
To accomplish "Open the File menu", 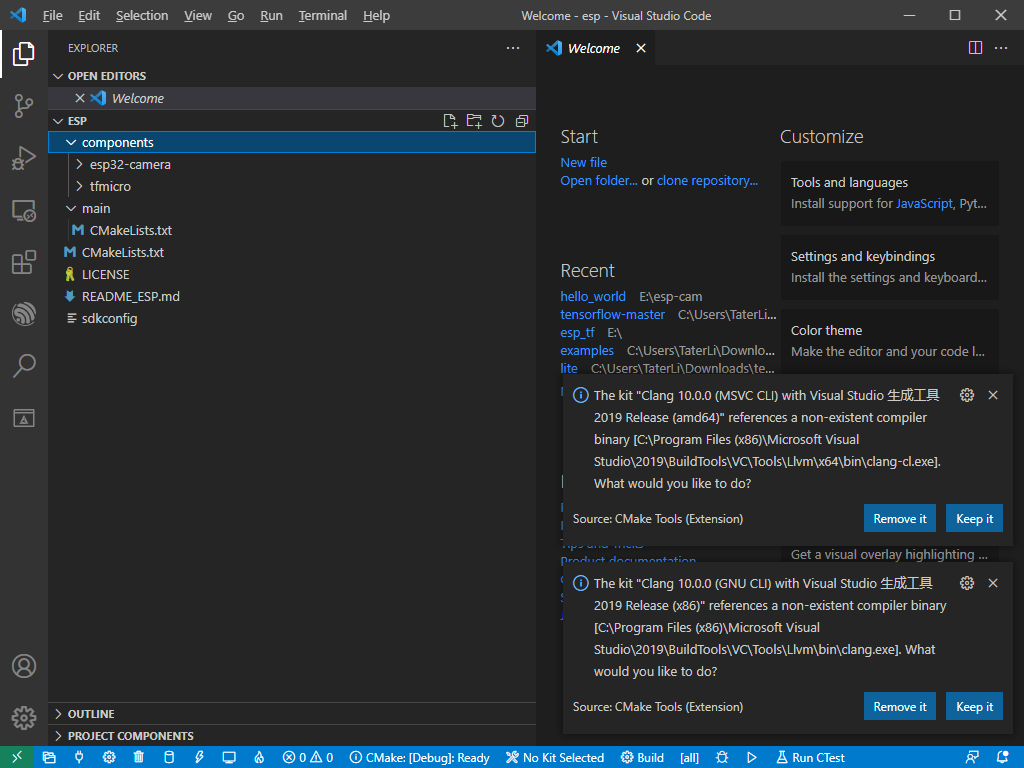I will (x=52, y=15).
